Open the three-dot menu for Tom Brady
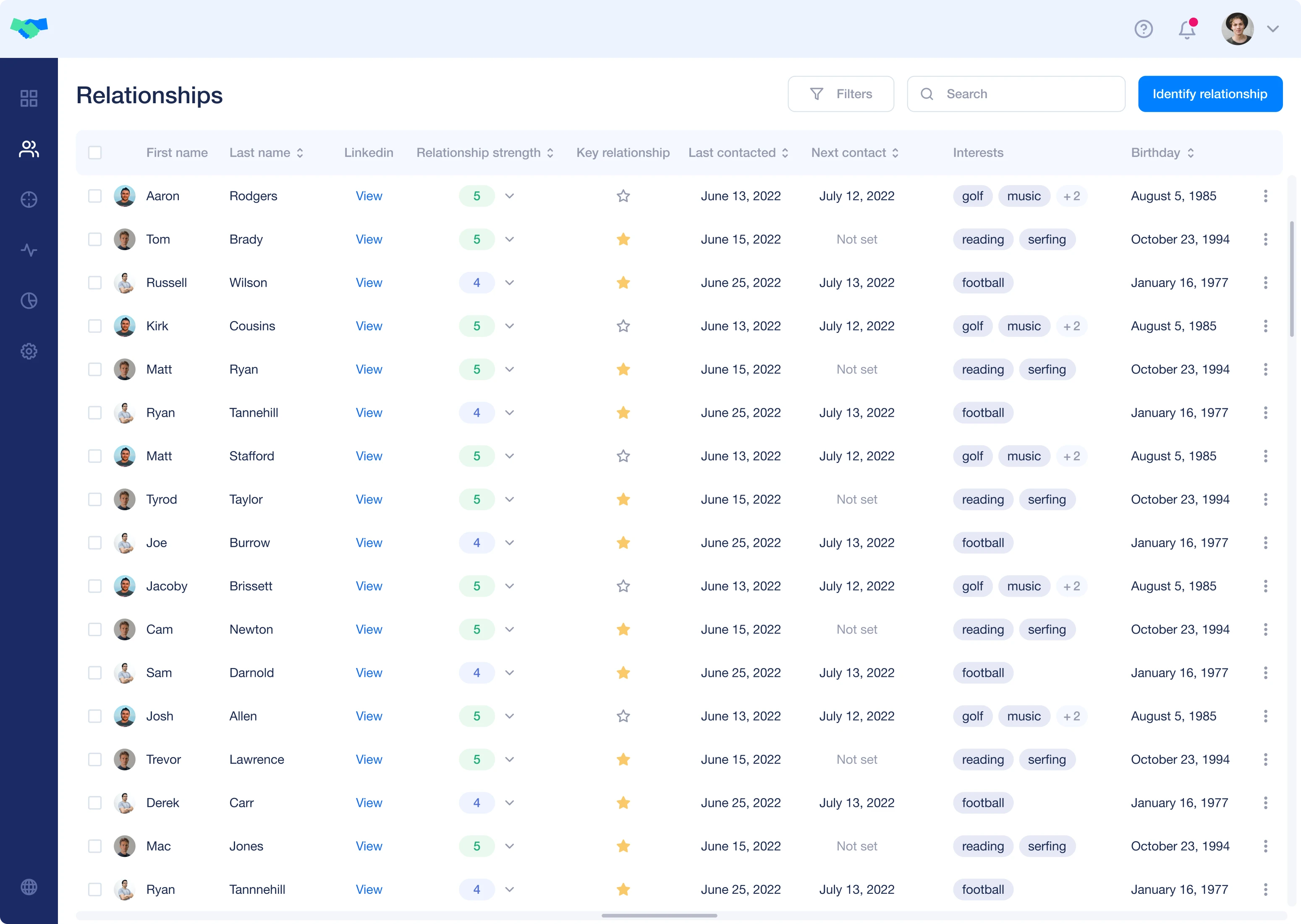 tap(1265, 240)
